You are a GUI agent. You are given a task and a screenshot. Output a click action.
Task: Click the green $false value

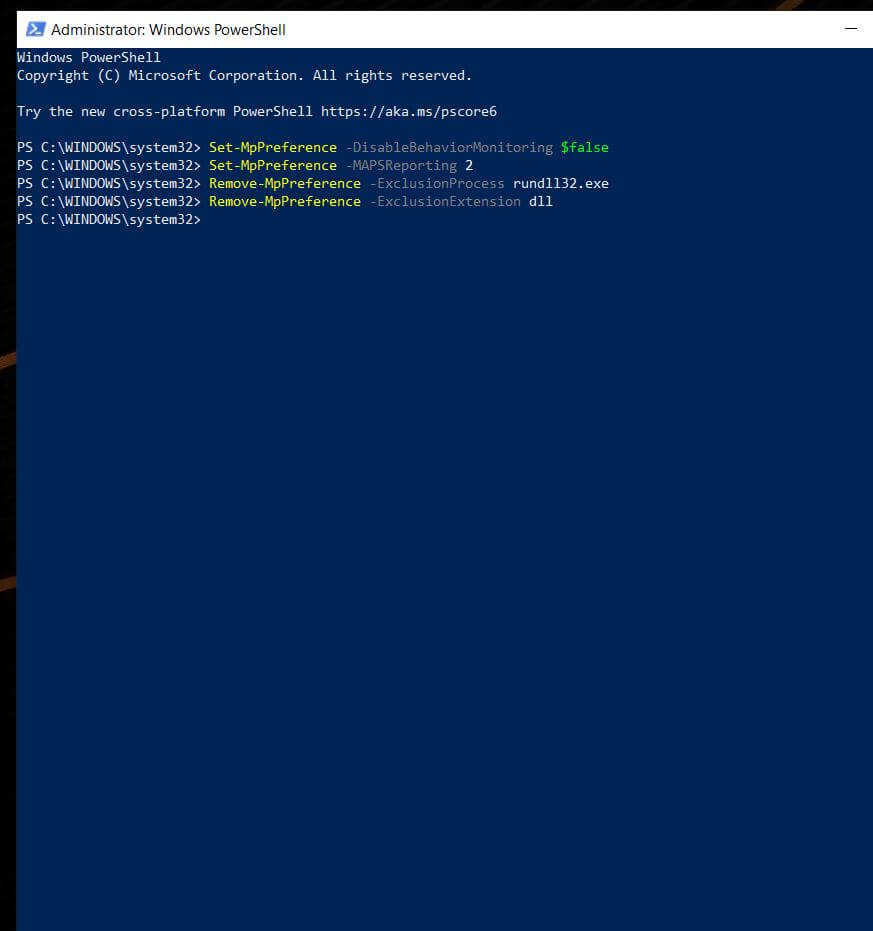(x=584, y=147)
